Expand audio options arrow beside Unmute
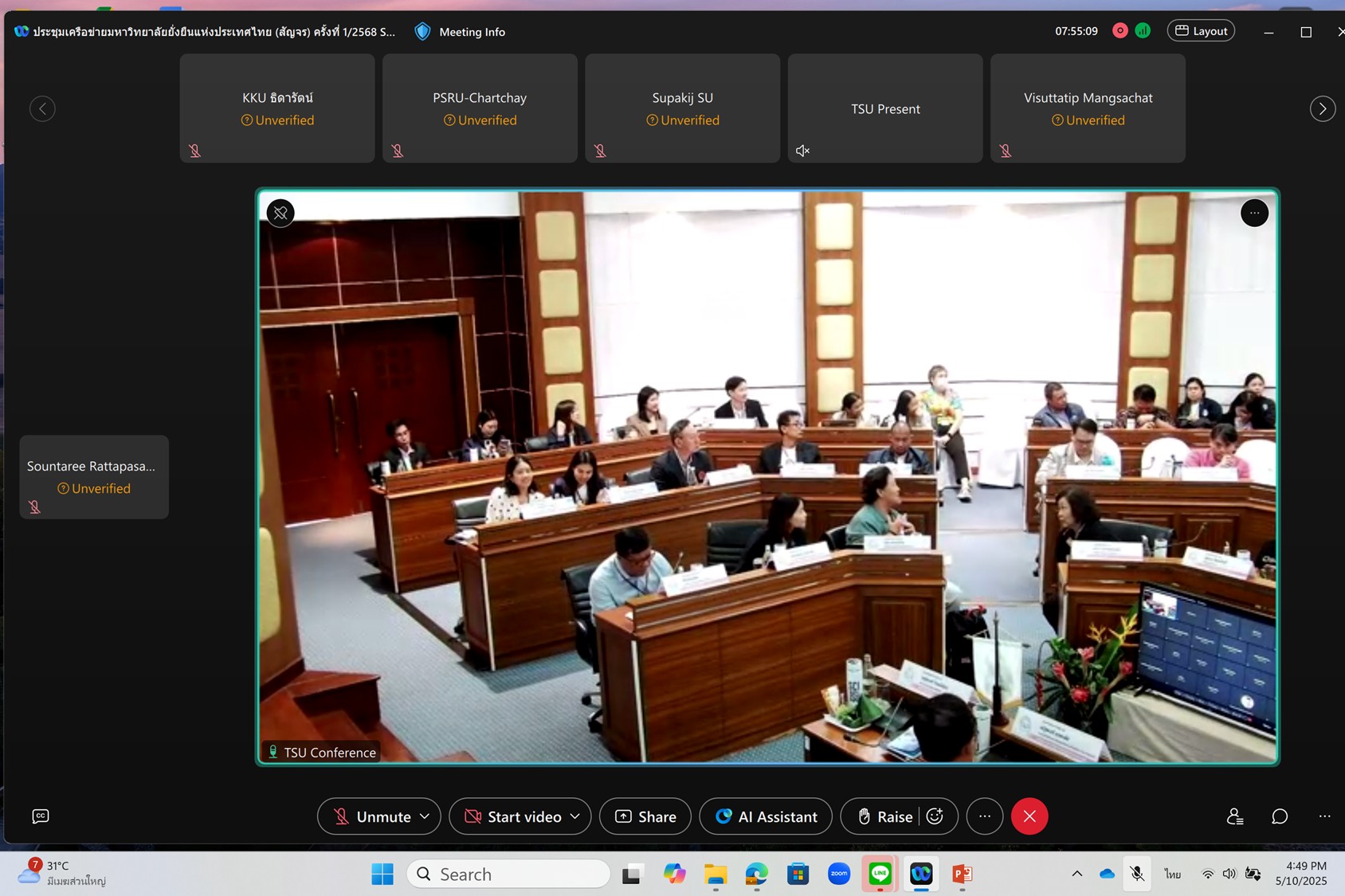1345x896 pixels. pyautogui.click(x=425, y=816)
